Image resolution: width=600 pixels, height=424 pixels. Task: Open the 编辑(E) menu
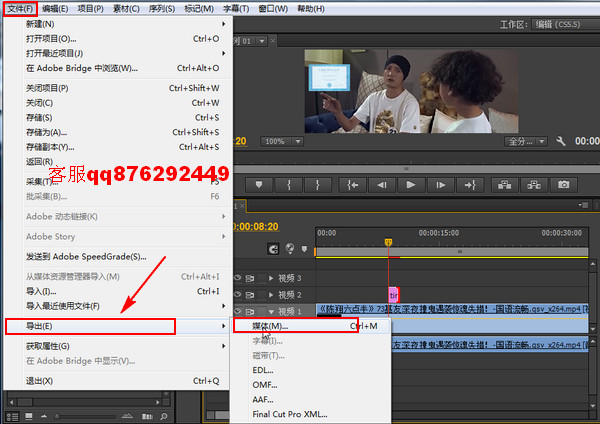[x=55, y=8]
